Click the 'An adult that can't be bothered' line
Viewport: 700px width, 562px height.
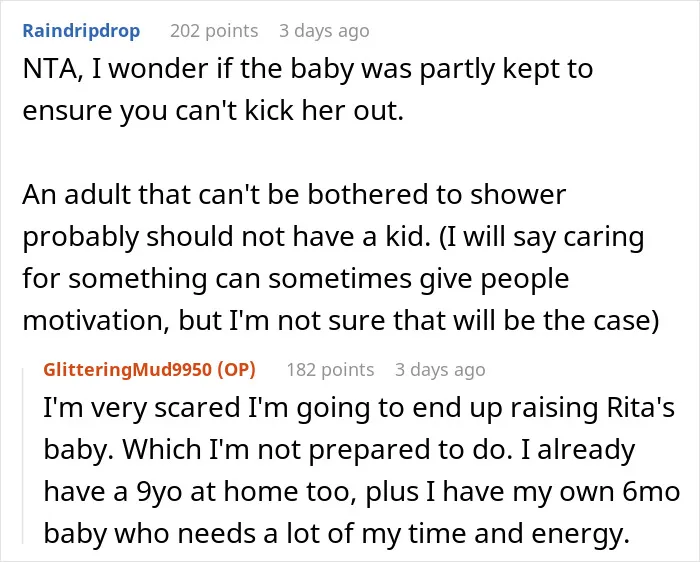(x=294, y=195)
